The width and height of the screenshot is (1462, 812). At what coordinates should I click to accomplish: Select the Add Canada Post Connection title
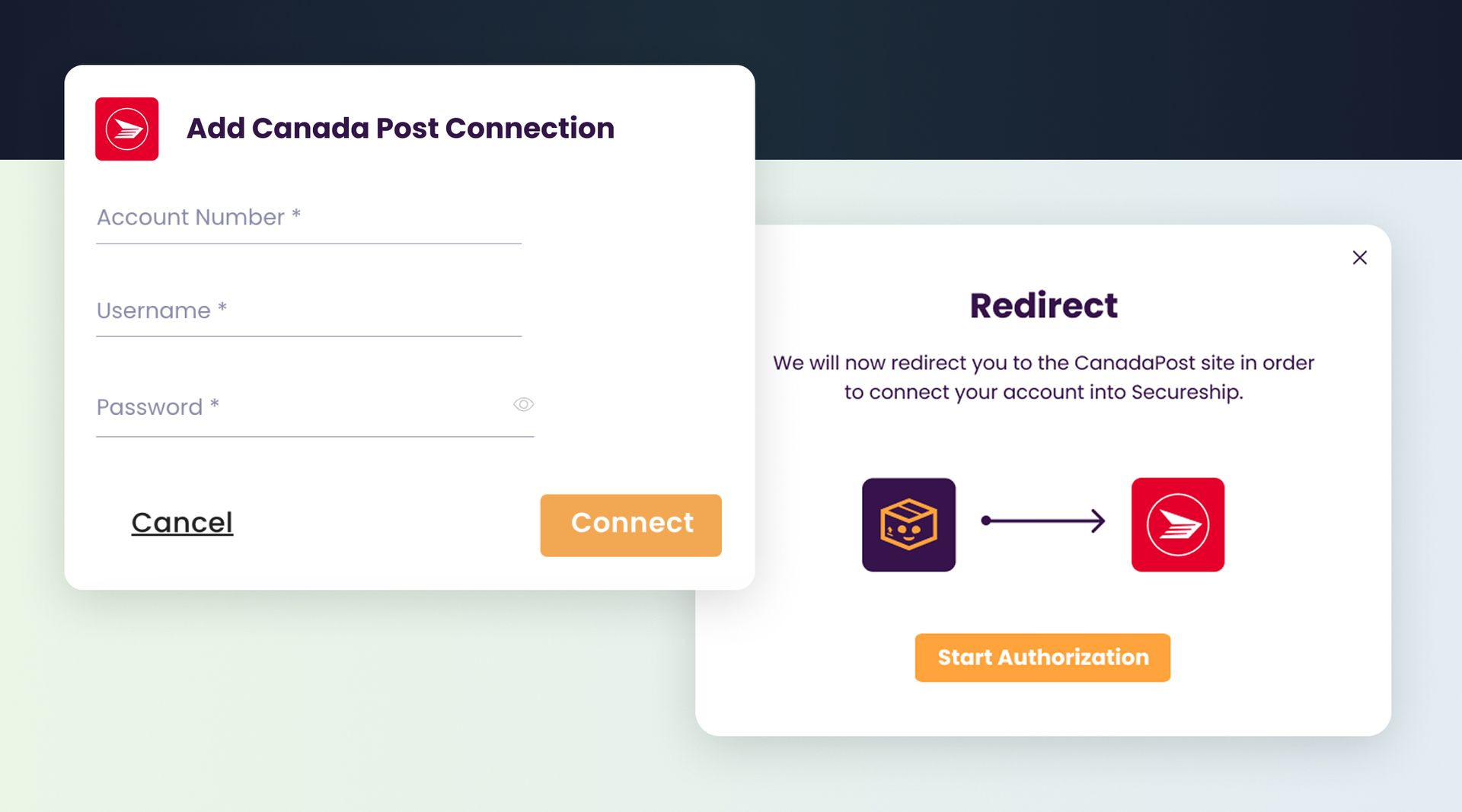click(401, 128)
